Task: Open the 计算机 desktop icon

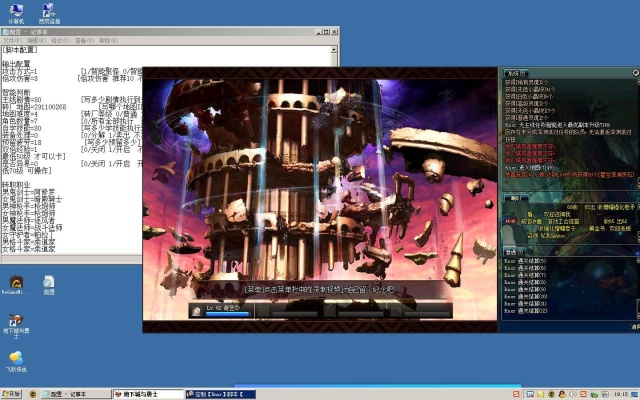Action: point(16,13)
